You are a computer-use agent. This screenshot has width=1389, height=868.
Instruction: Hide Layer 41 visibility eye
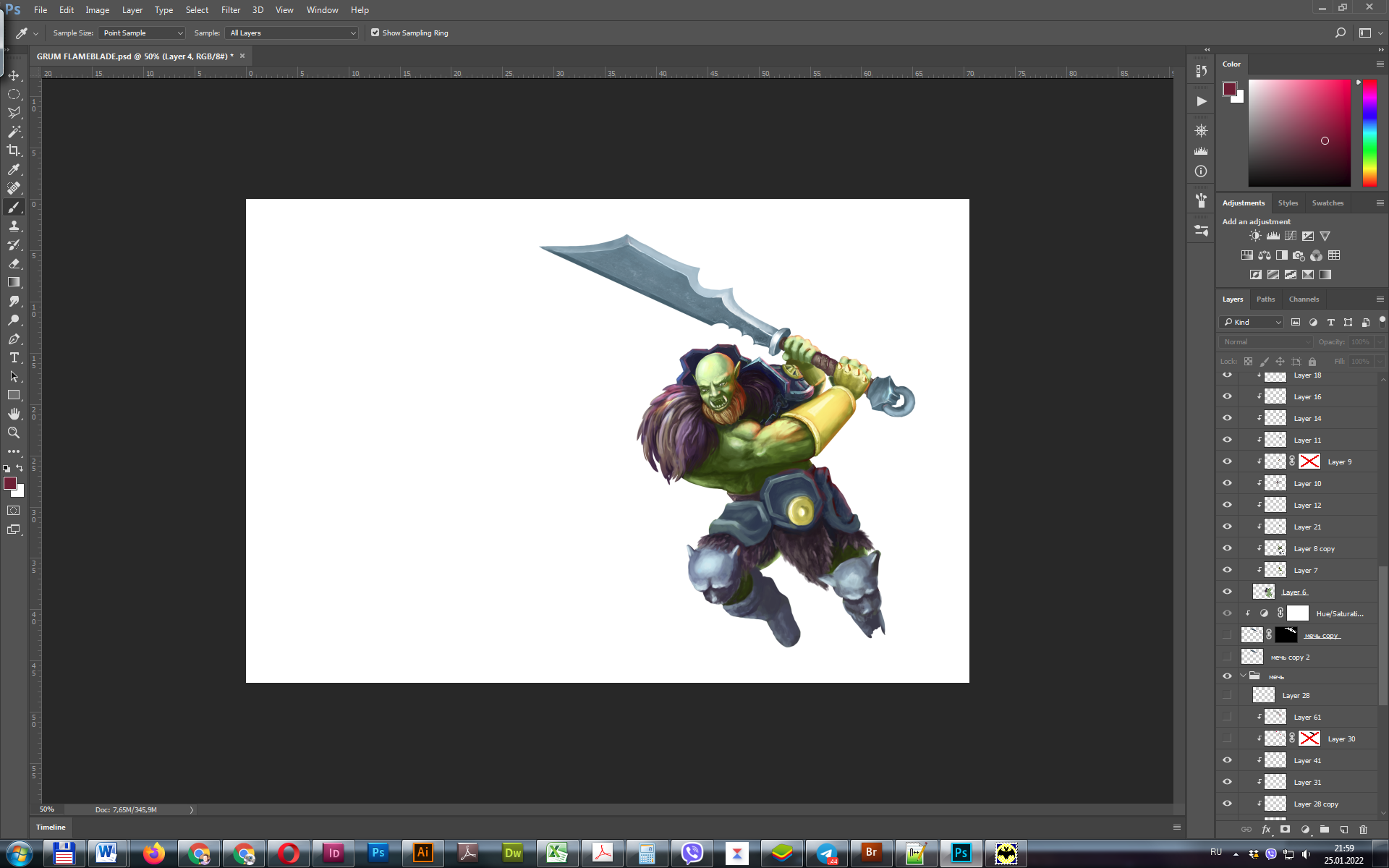tap(1227, 760)
